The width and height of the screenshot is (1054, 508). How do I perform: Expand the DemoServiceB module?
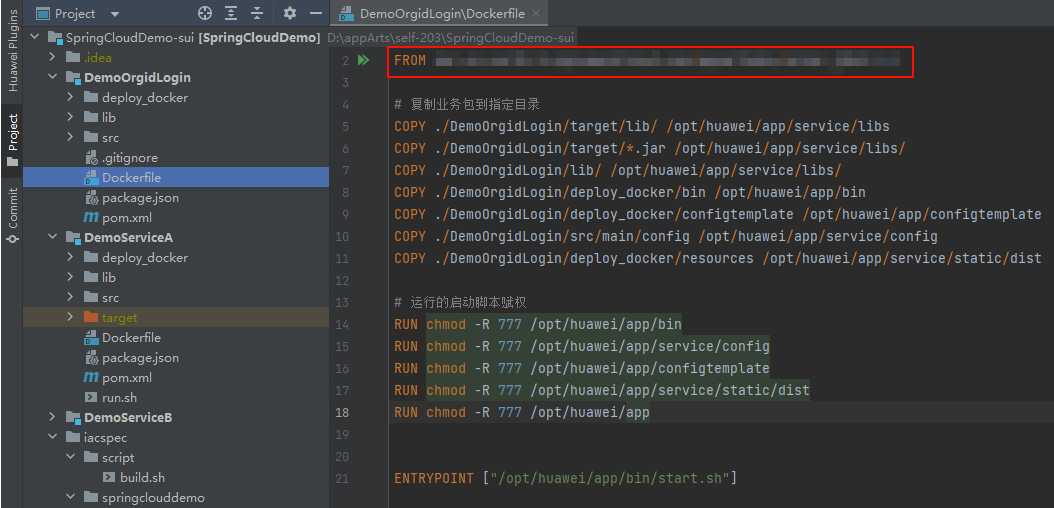(x=53, y=417)
